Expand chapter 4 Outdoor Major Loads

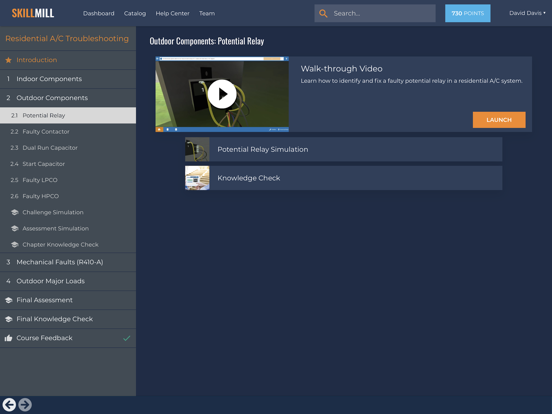pyautogui.click(x=68, y=281)
